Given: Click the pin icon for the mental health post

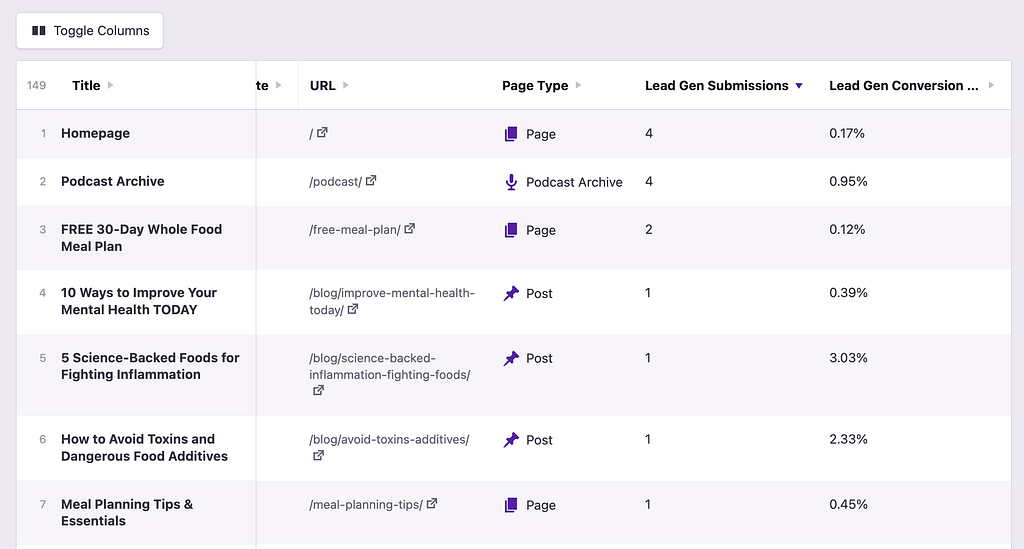Looking at the screenshot, I should 511,294.
